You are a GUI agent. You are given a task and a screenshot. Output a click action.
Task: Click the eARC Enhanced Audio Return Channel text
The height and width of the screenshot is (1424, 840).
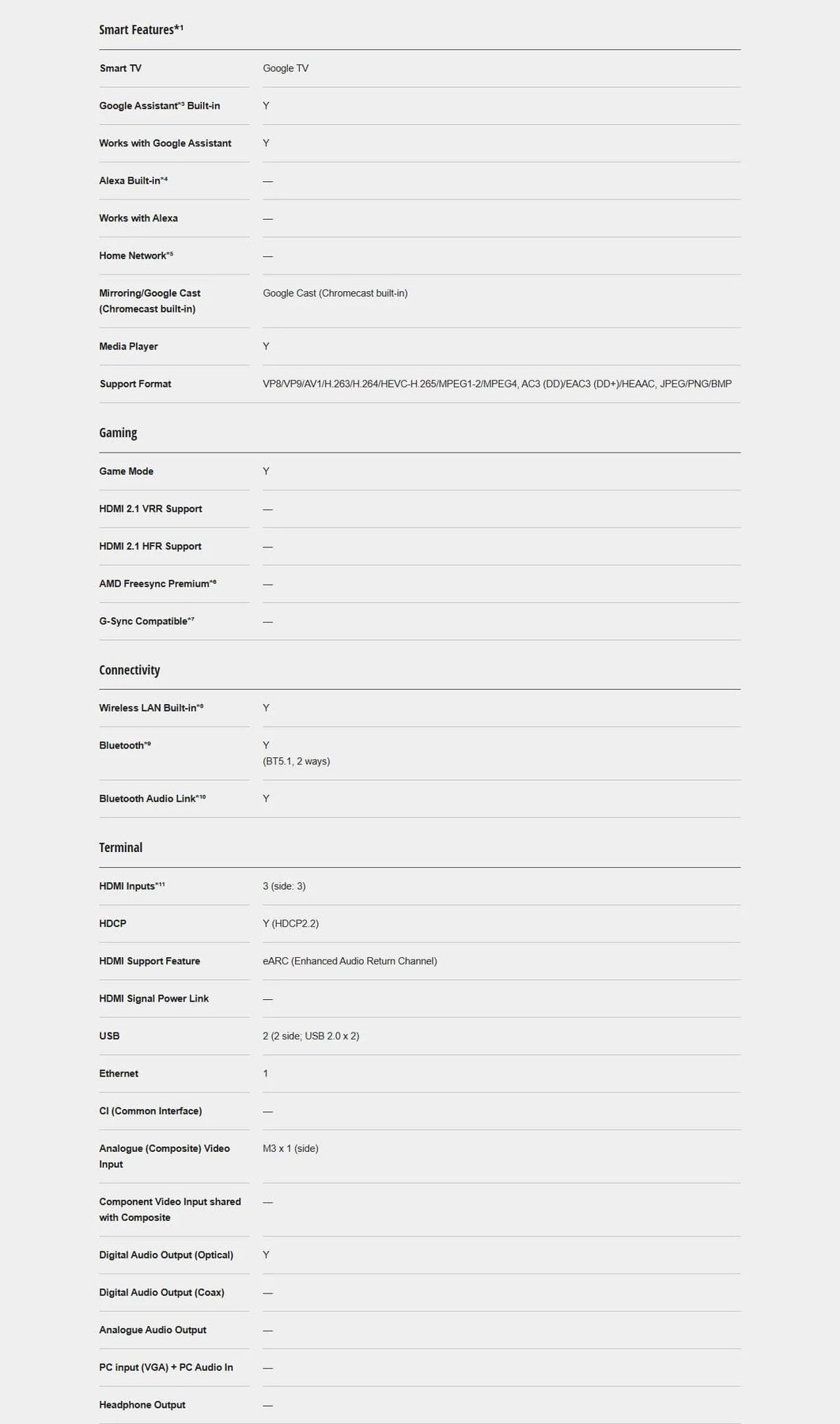pos(350,962)
